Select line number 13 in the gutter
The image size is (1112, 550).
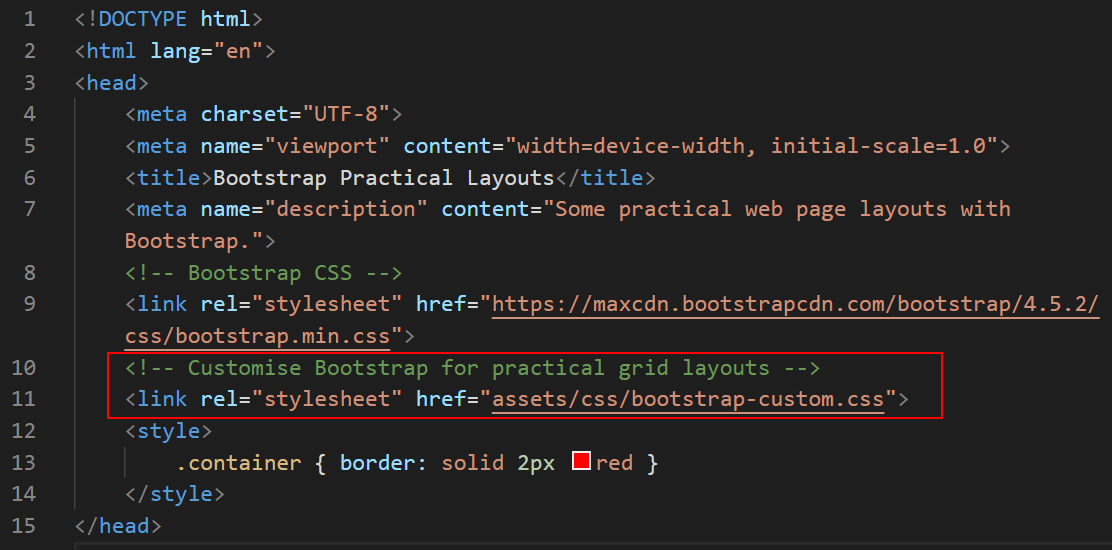[x=23, y=463]
